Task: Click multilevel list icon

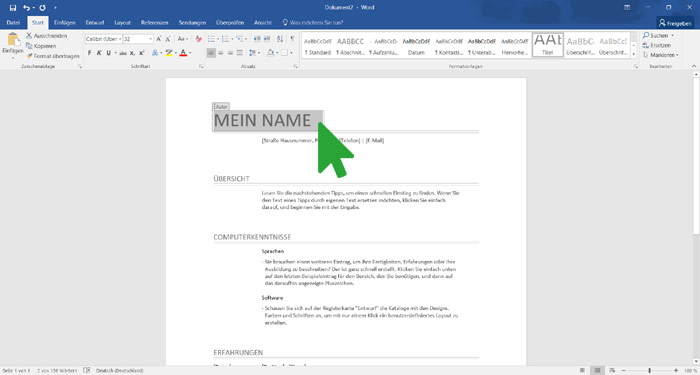Action: pyautogui.click(x=240, y=39)
